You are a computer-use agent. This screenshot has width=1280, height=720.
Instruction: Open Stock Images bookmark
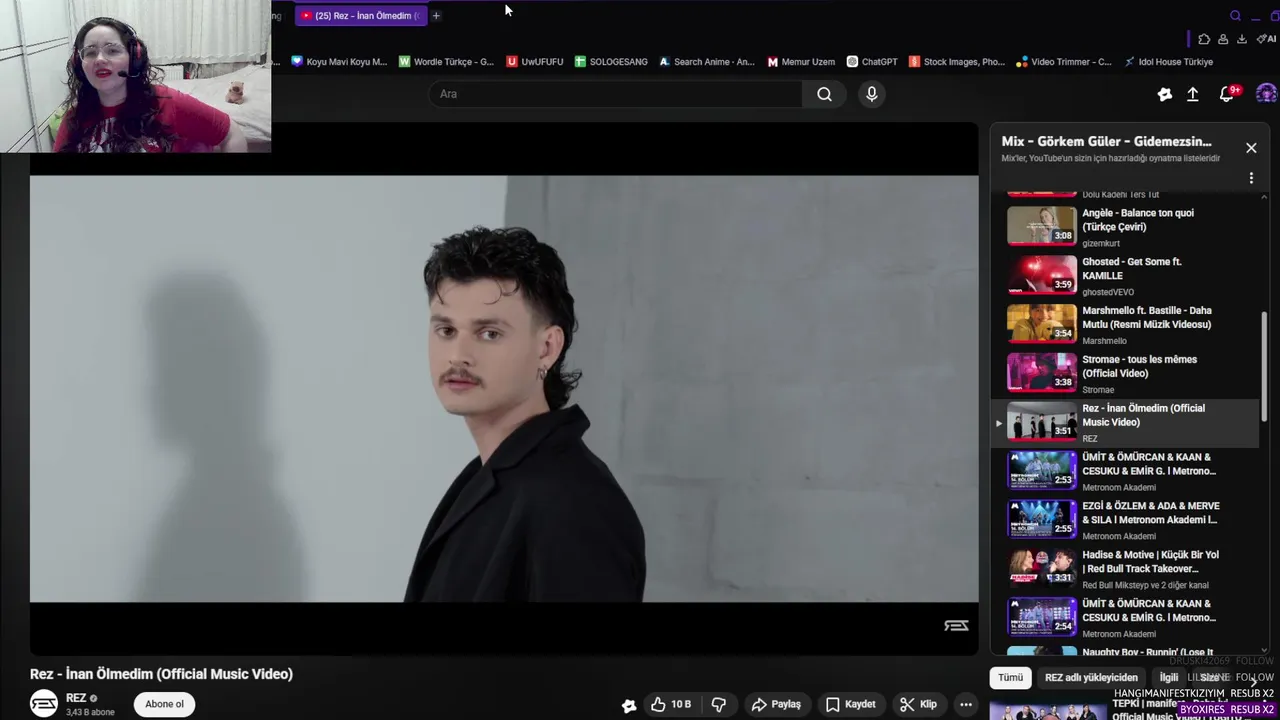pos(957,62)
